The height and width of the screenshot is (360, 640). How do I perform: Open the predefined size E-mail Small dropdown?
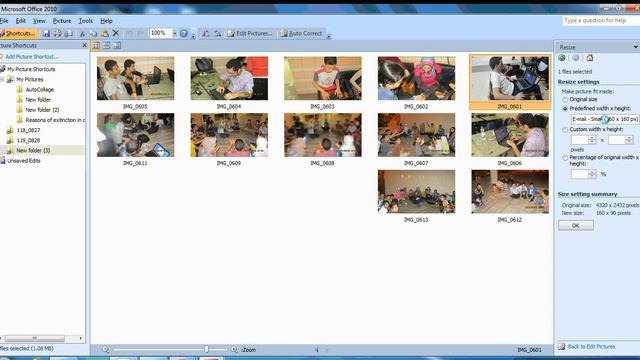click(x=605, y=119)
